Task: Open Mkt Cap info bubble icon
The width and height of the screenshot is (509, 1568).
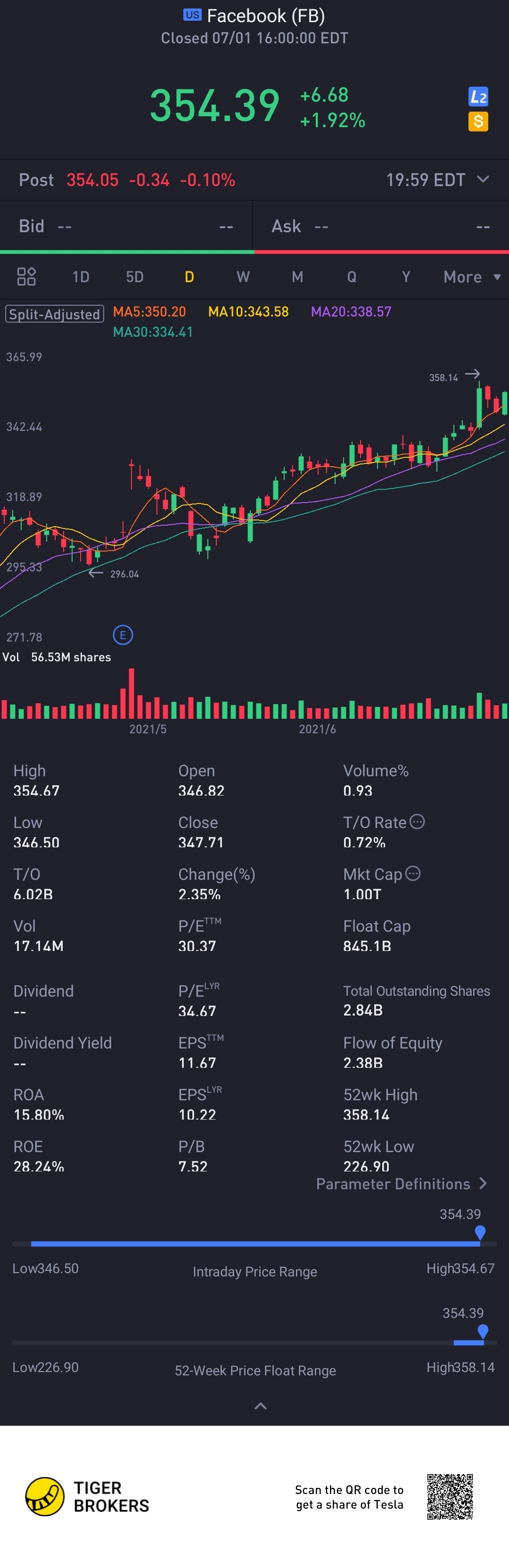Action: [x=413, y=873]
